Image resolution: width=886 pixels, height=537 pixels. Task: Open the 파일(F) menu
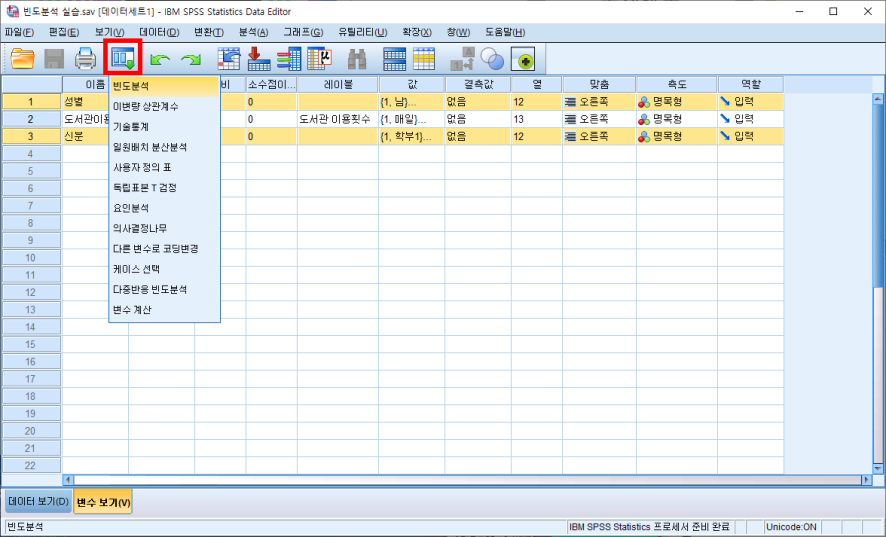(19, 32)
